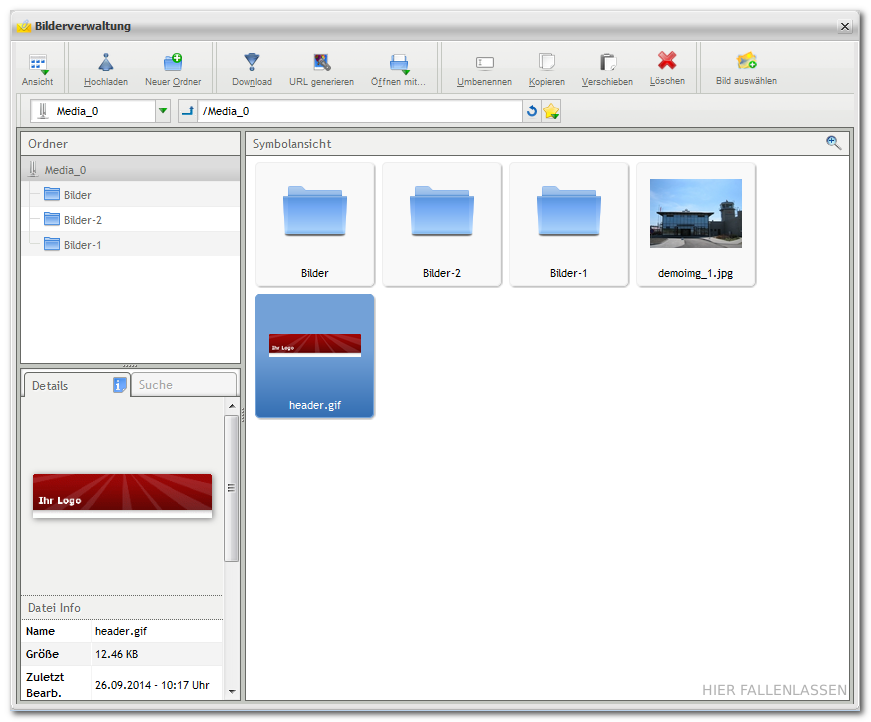Open the Öffnen mit dropdown menu
The width and height of the screenshot is (871, 722).
point(399,64)
